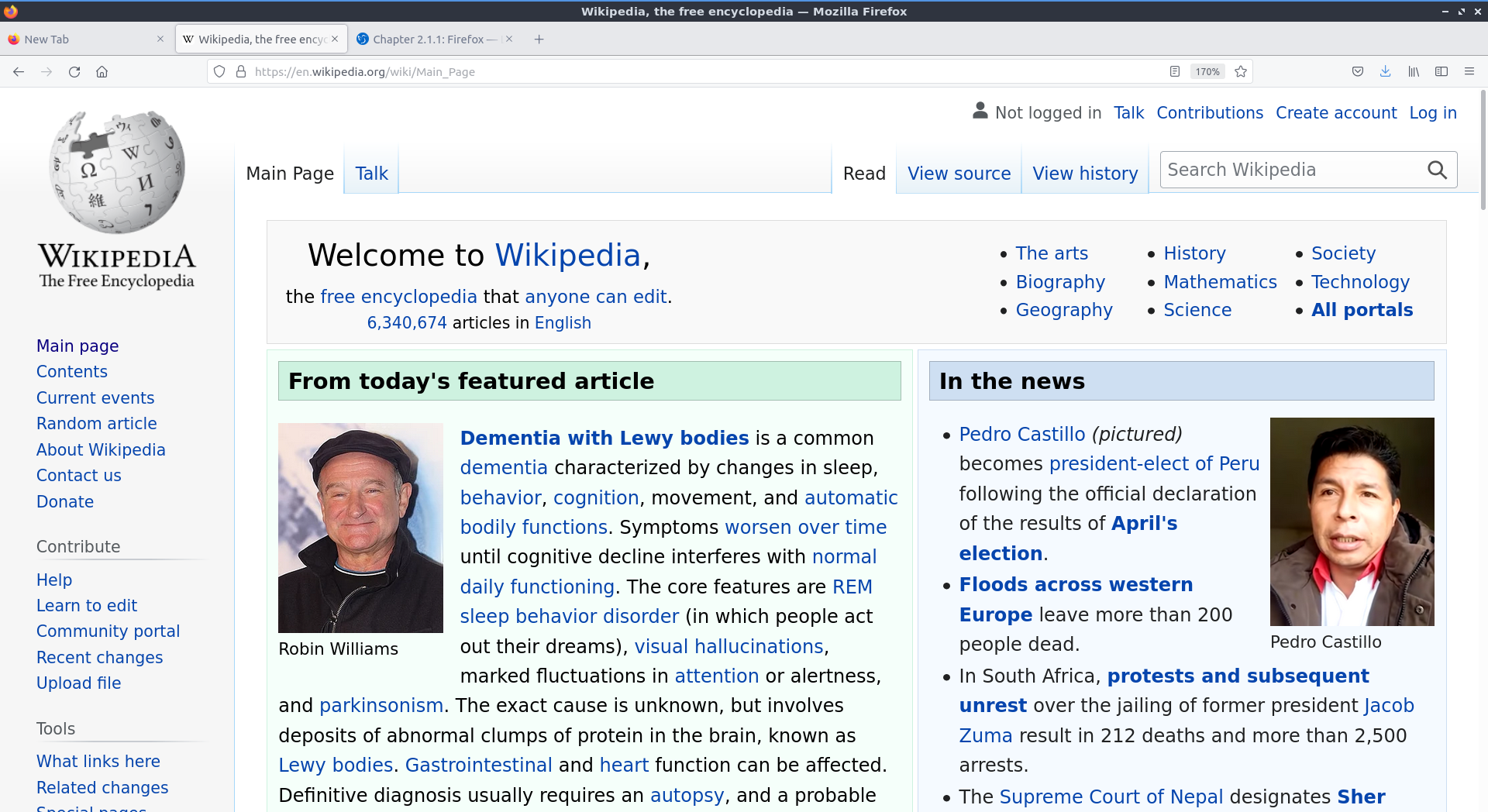Open the Downloads panel icon
The height and width of the screenshot is (812, 1488).
point(1385,72)
